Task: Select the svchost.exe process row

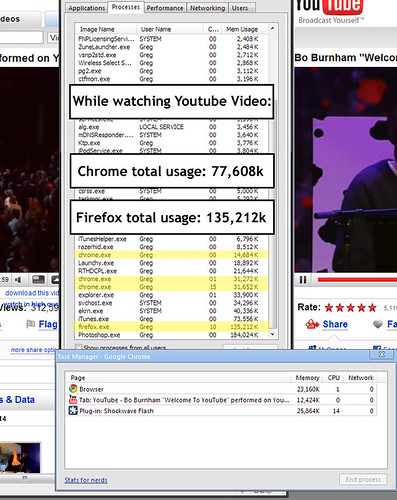Action: coord(172,303)
